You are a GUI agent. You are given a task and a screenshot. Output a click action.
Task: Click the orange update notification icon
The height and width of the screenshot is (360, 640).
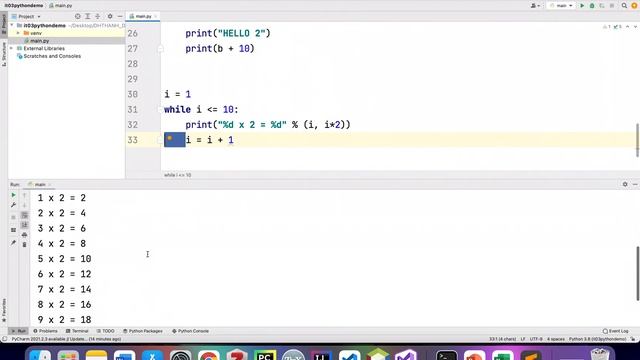click(634, 6)
